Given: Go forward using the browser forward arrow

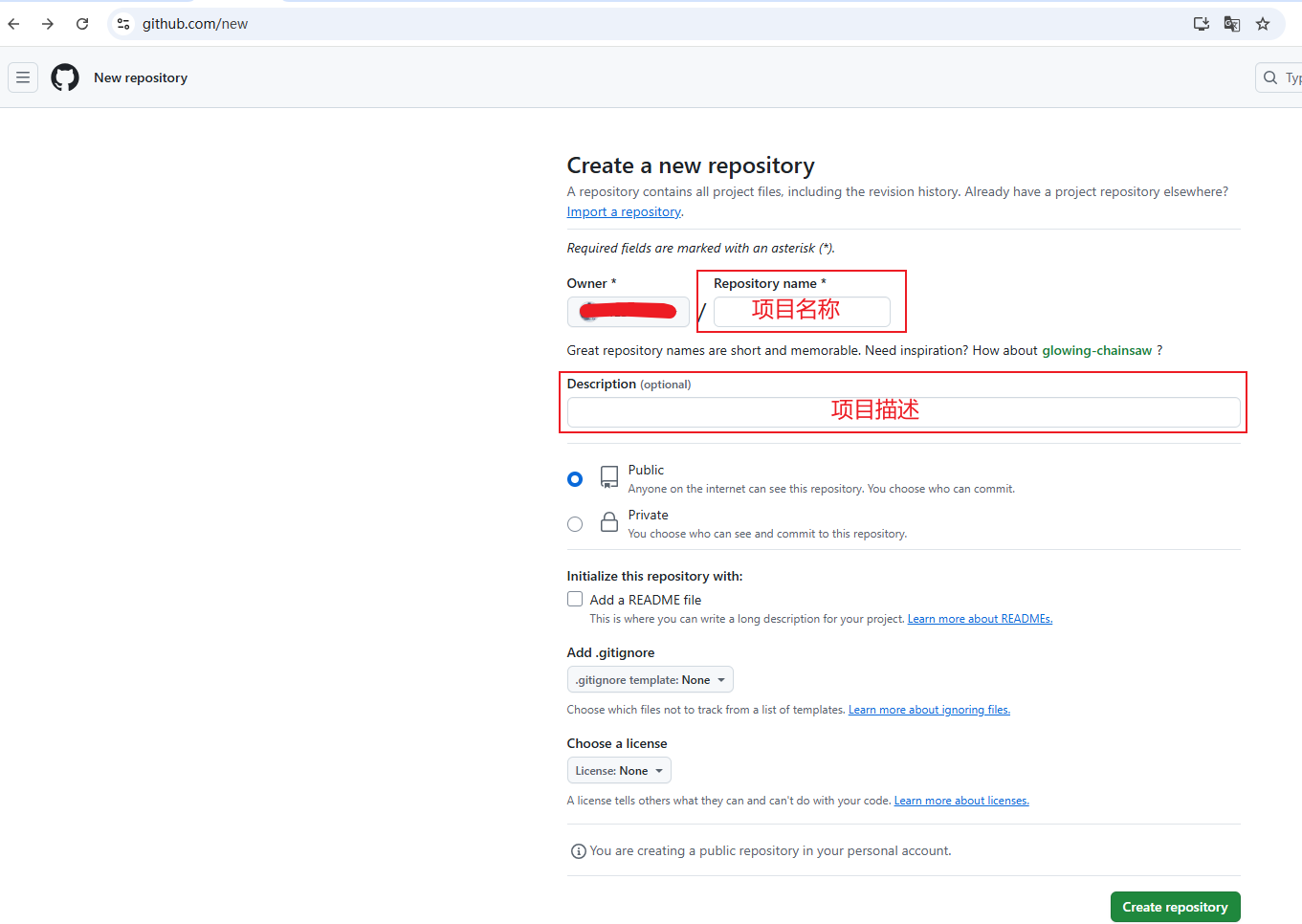Looking at the screenshot, I should click(x=48, y=24).
